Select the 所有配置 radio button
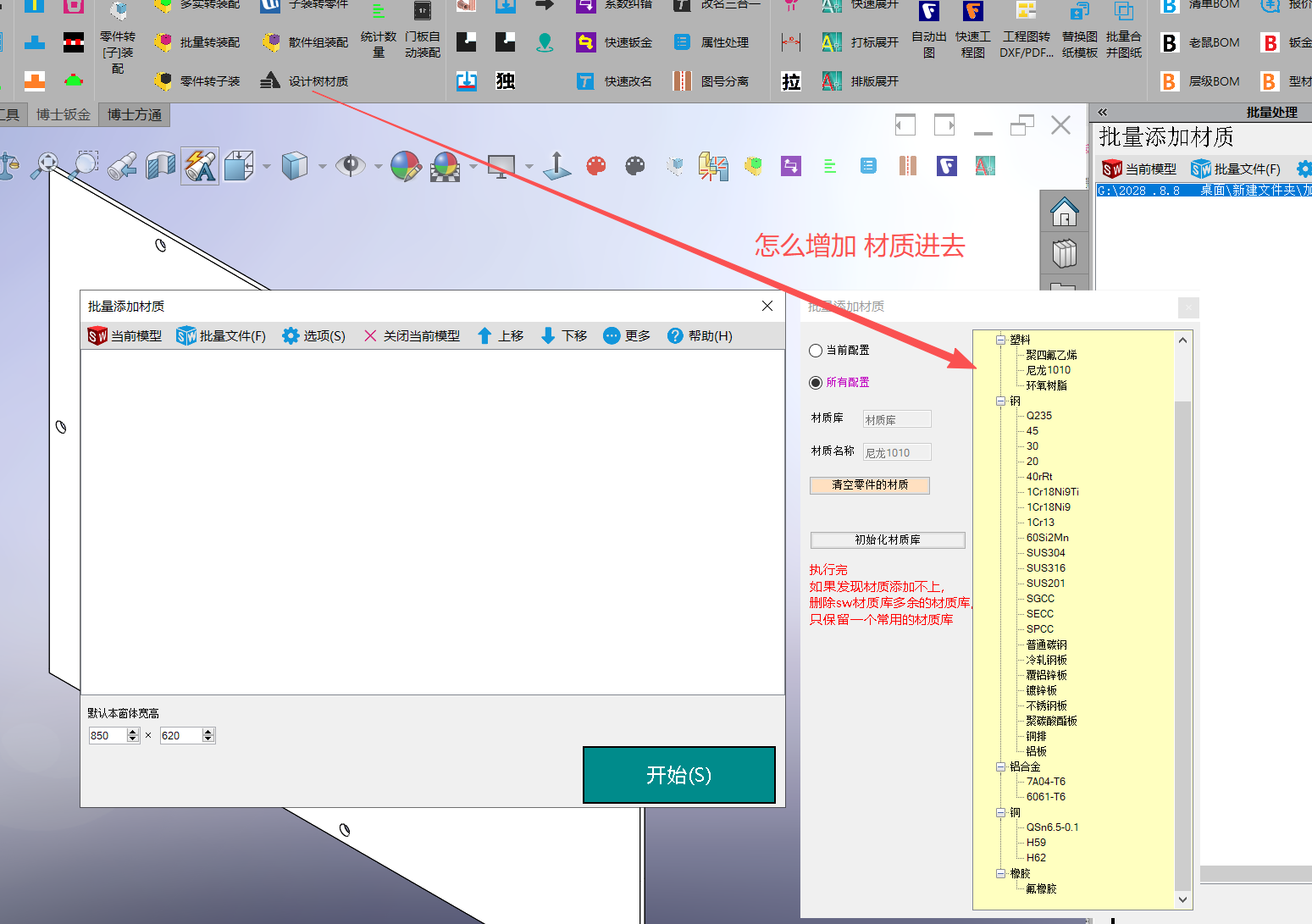The image size is (1312, 924). point(816,382)
